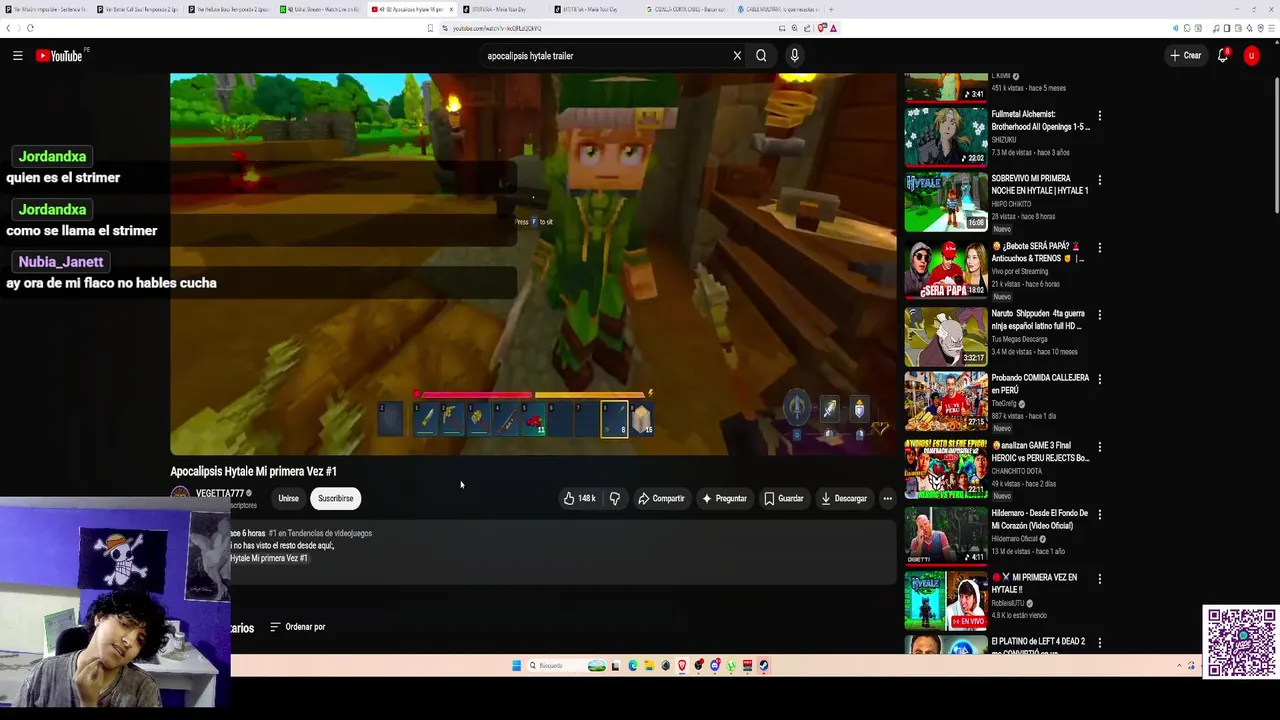Switch to the Kick Stream browser tab
Viewport: 1280px width, 720px height.
(321, 9)
